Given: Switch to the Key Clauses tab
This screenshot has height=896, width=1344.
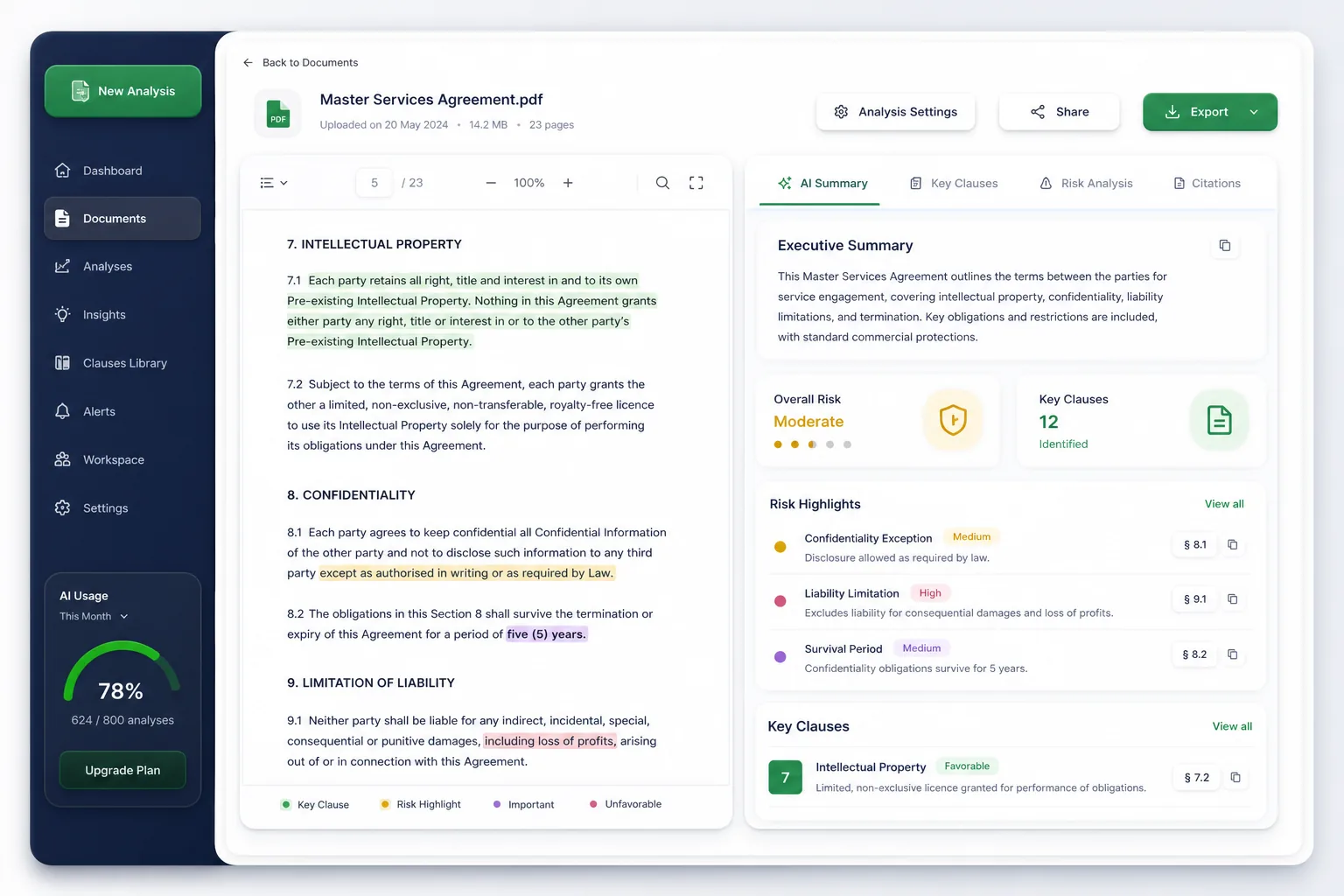Looking at the screenshot, I should 954,184.
